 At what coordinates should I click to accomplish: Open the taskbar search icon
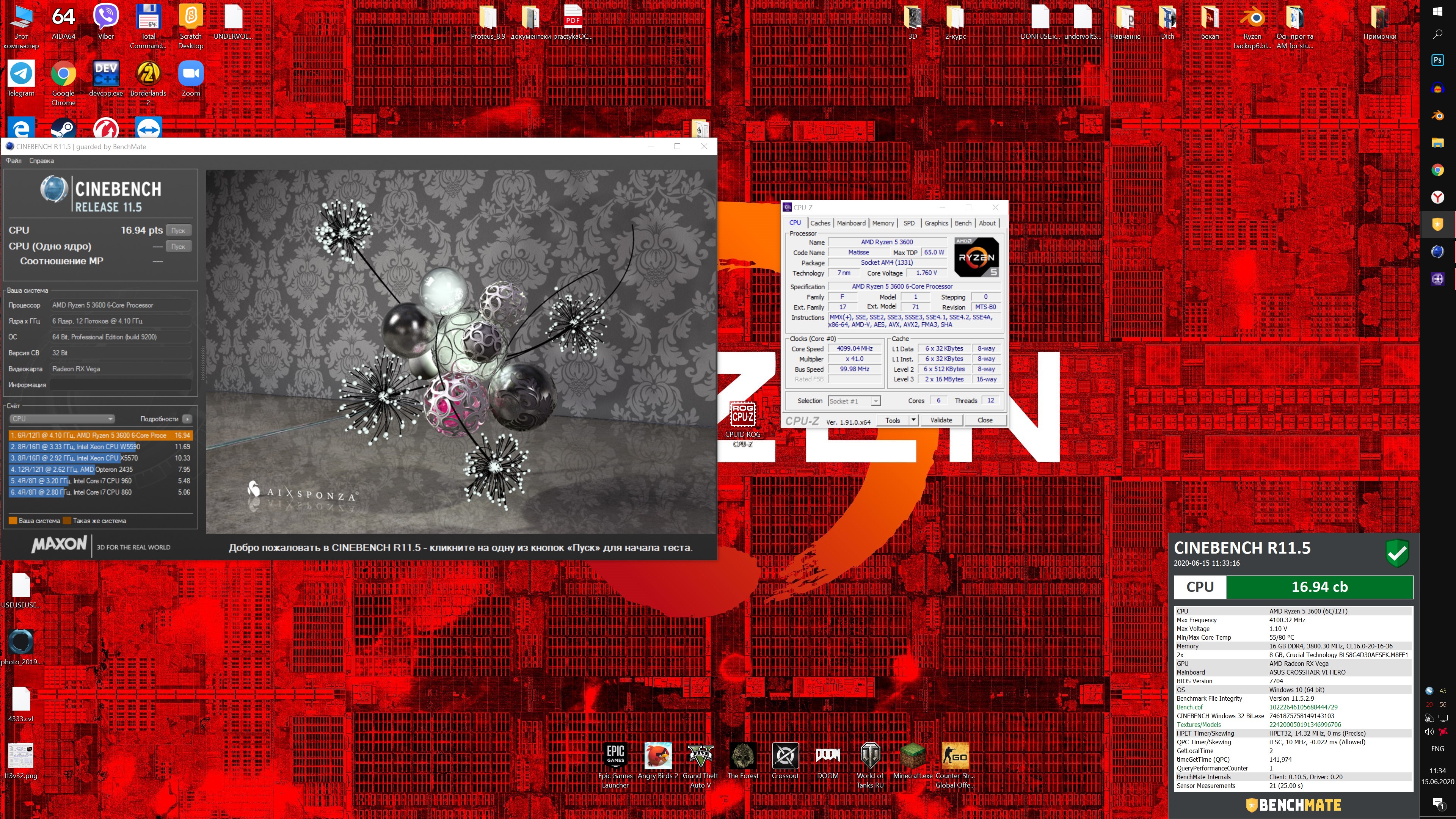(1437, 34)
